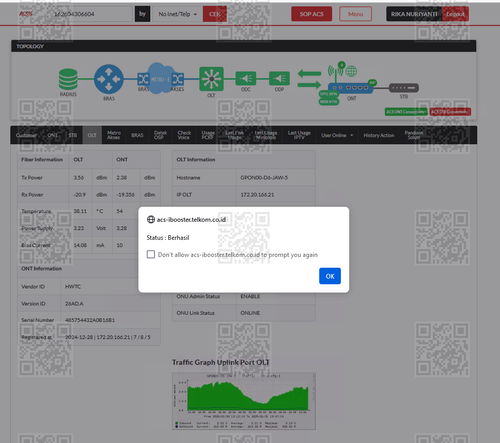Click the OLT Tx Power value 3.56
Screen dimensions: 500x443
pos(79,178)
